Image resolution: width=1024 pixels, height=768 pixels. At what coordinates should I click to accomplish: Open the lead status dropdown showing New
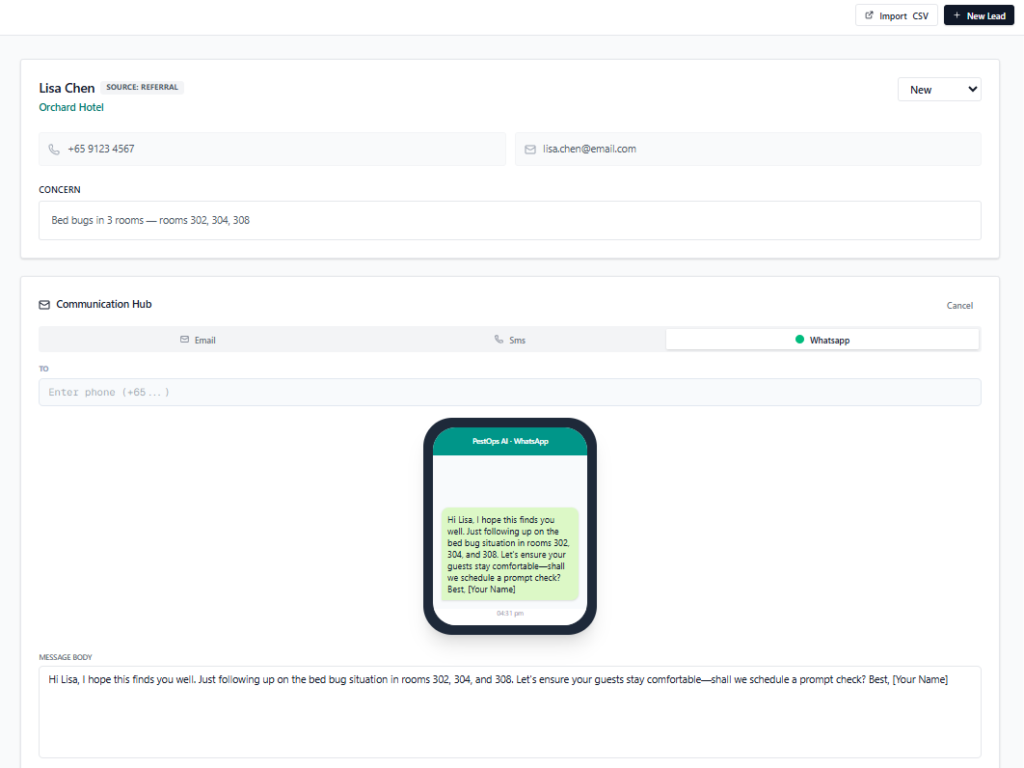point(939,90)
